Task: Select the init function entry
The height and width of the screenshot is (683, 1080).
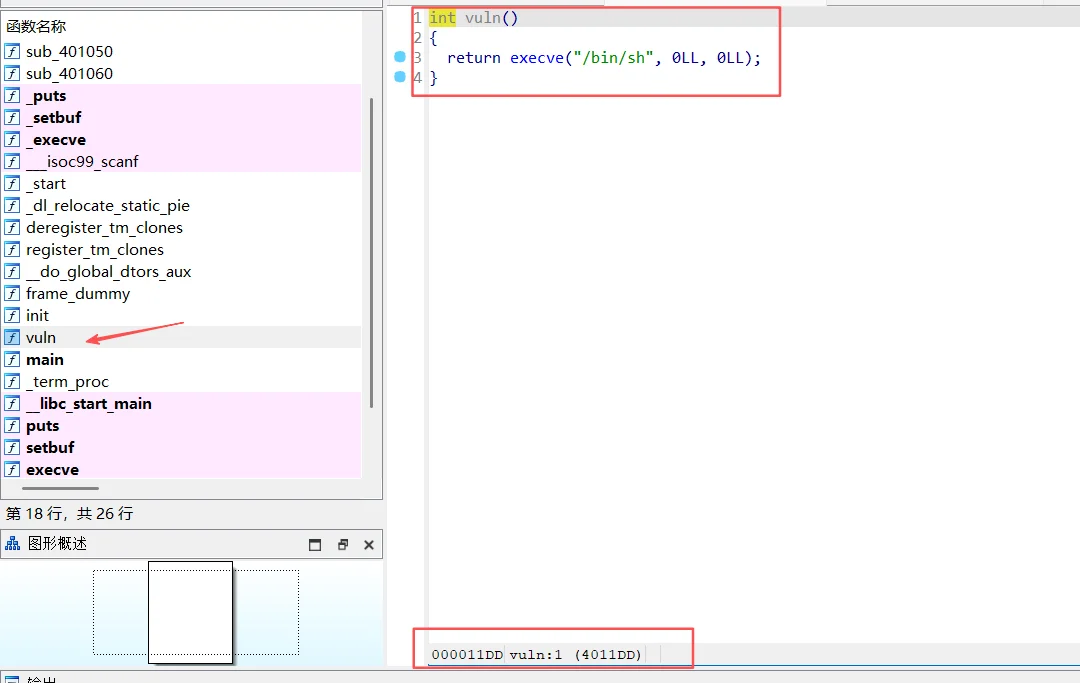Action: pos(37,316)
